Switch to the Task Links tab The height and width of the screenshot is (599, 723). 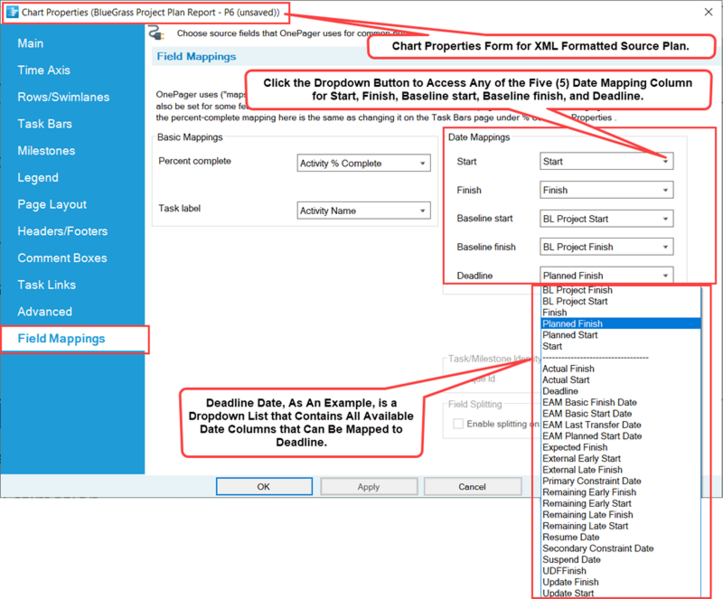tap(47, 285)
